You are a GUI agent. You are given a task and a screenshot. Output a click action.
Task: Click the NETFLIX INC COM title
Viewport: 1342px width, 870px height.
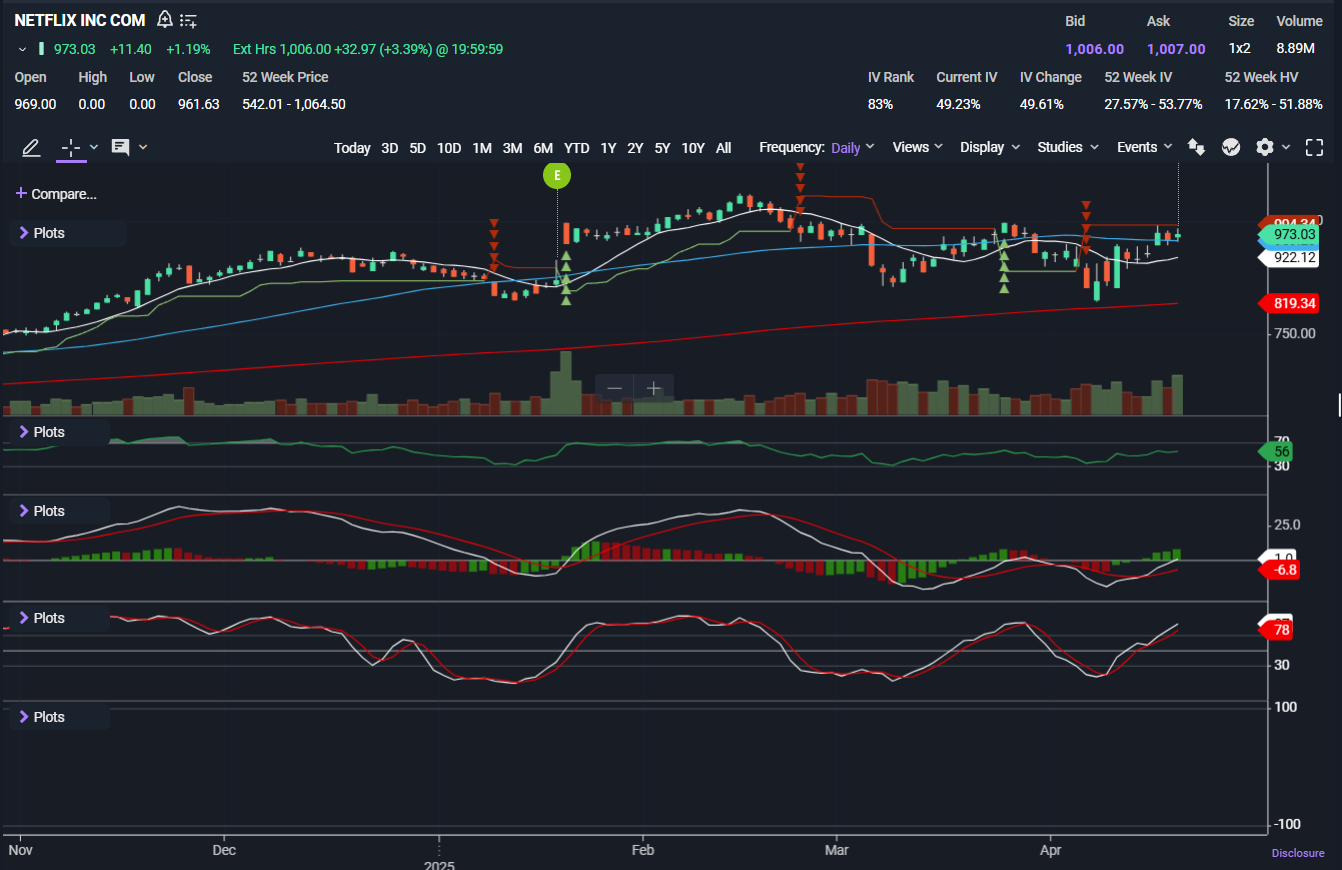coord(80,20)
